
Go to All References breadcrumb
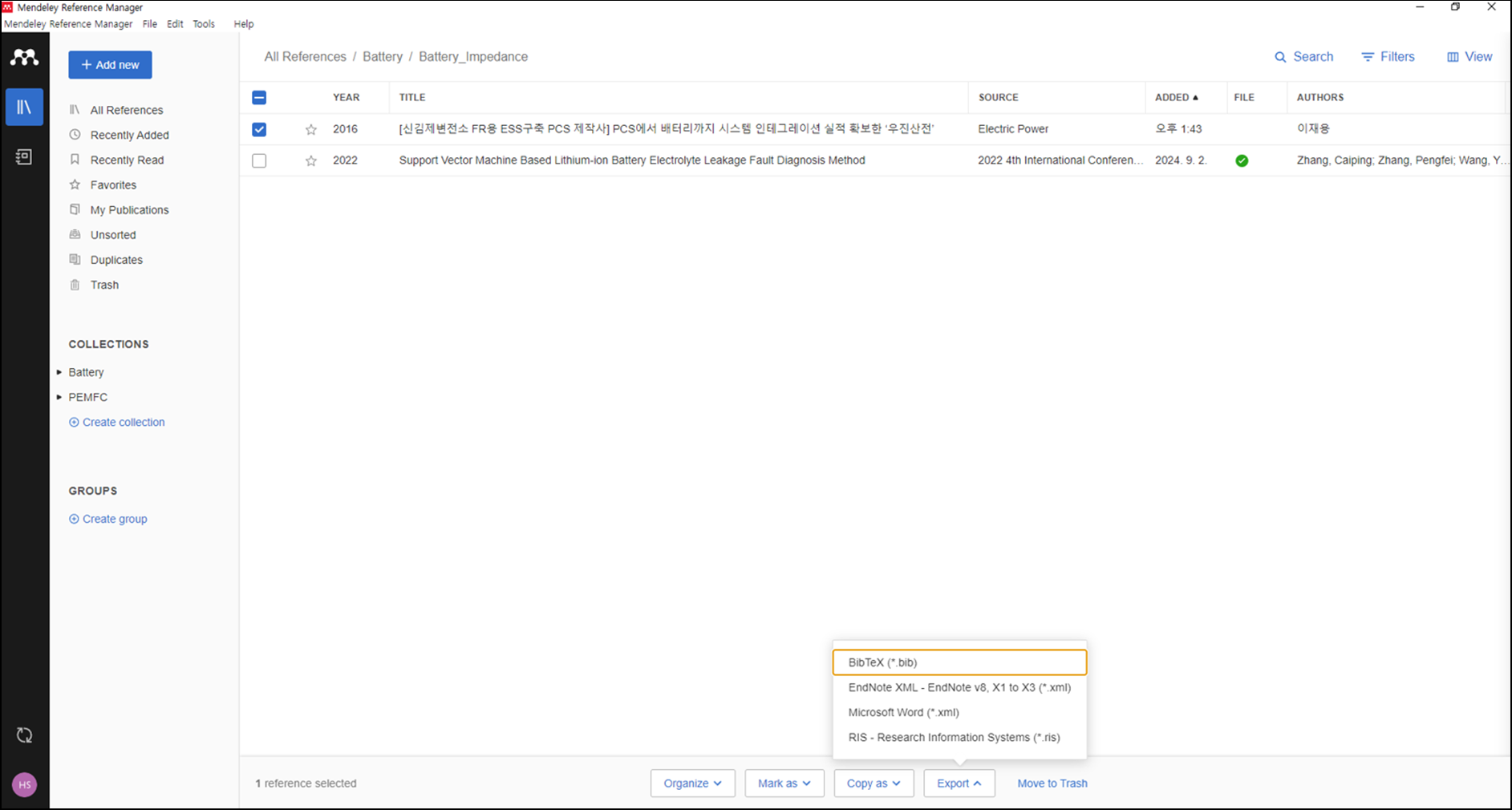[x=306, y=57]
